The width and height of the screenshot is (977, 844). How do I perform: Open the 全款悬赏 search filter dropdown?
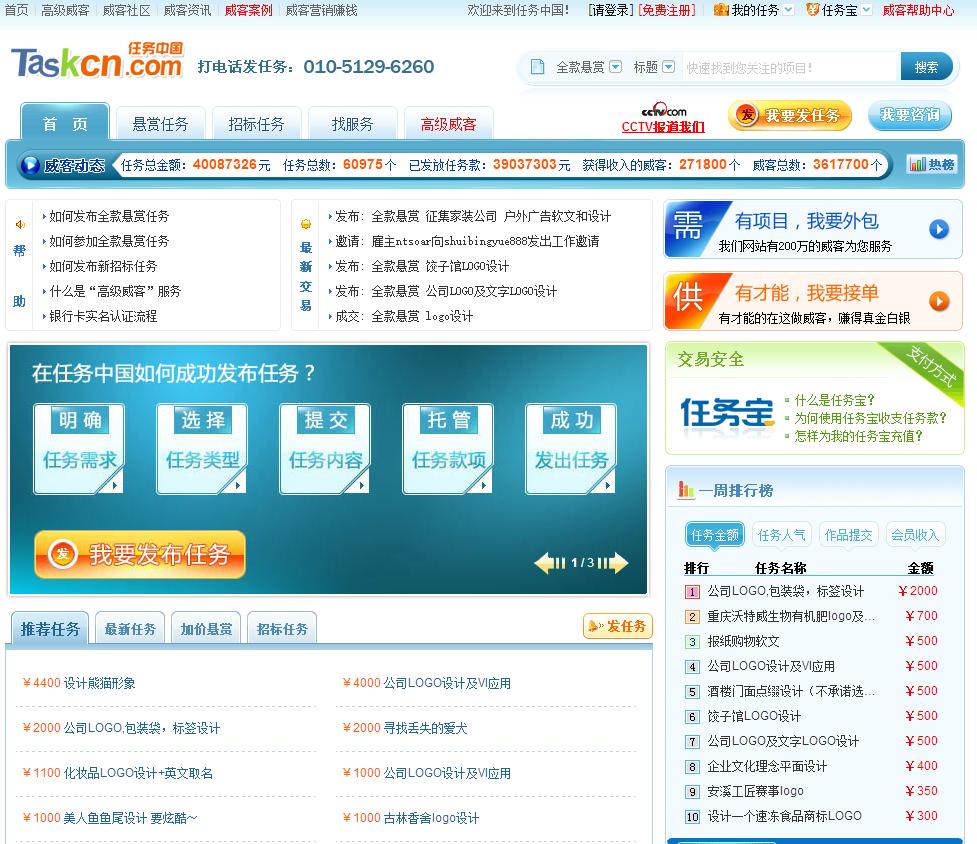point(617,65)
